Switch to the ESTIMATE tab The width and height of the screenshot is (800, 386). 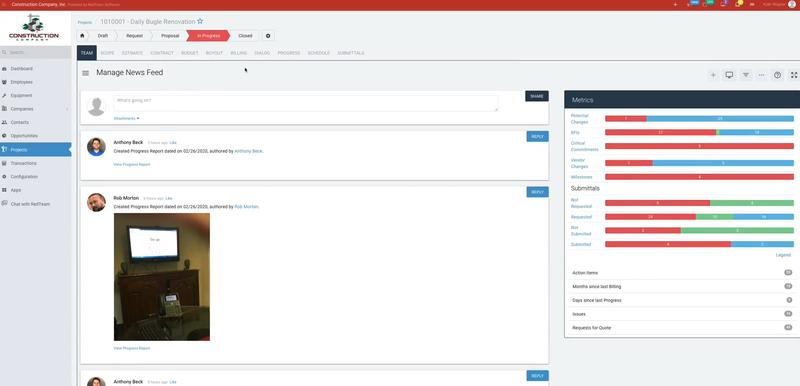pyautogui.click(x=132, y=53)
